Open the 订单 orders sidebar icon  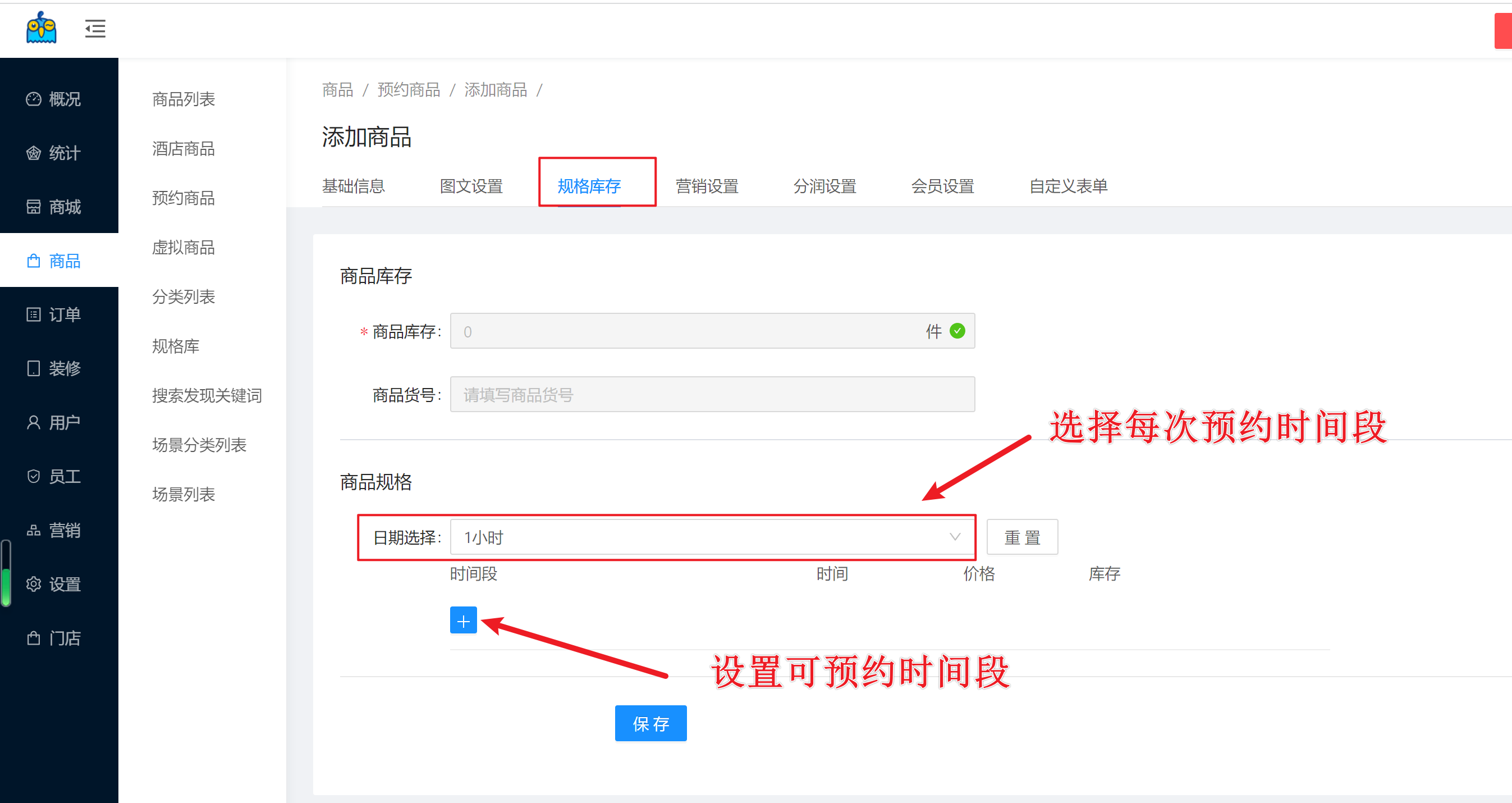click(34, 314)
